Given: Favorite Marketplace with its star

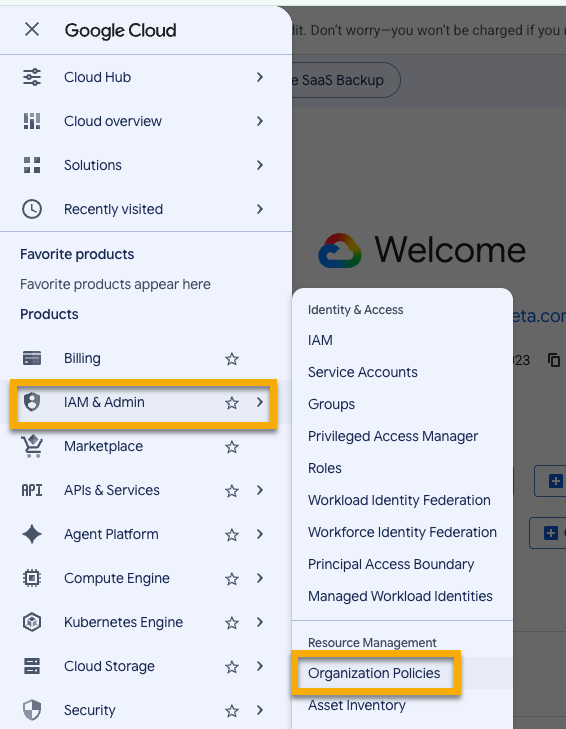Looking at the screenshot, I should pyautogui.click(x=232, y=447).
